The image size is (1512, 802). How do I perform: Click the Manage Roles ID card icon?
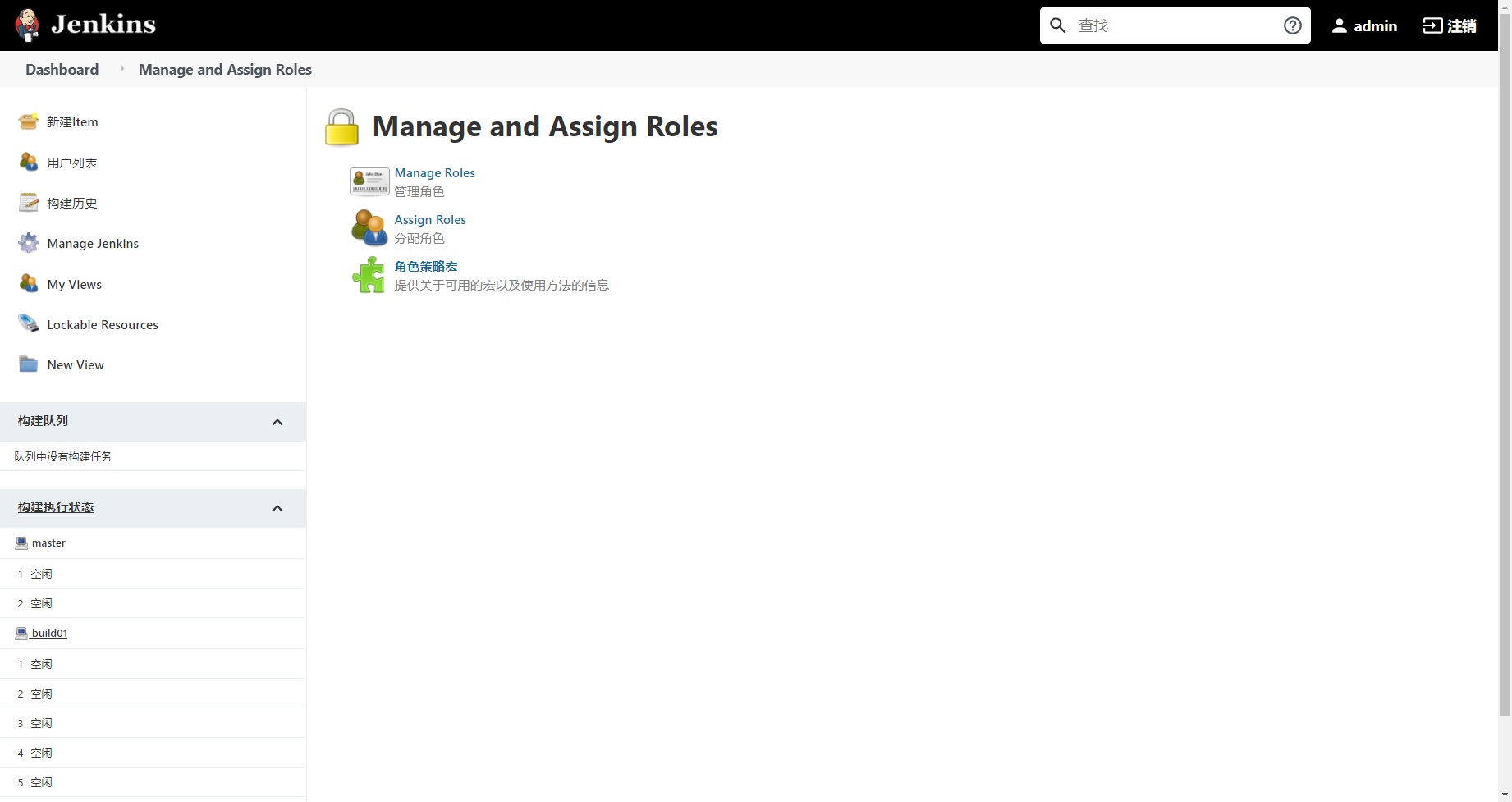(x=369, y=181)
